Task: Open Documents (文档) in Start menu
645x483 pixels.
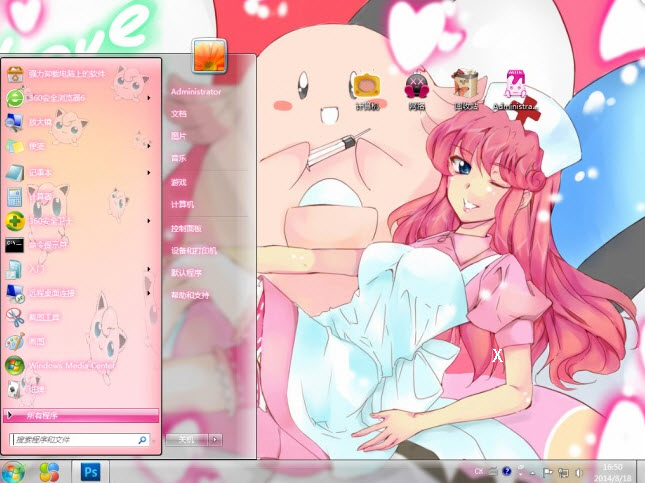Action: tap(179, 114)
